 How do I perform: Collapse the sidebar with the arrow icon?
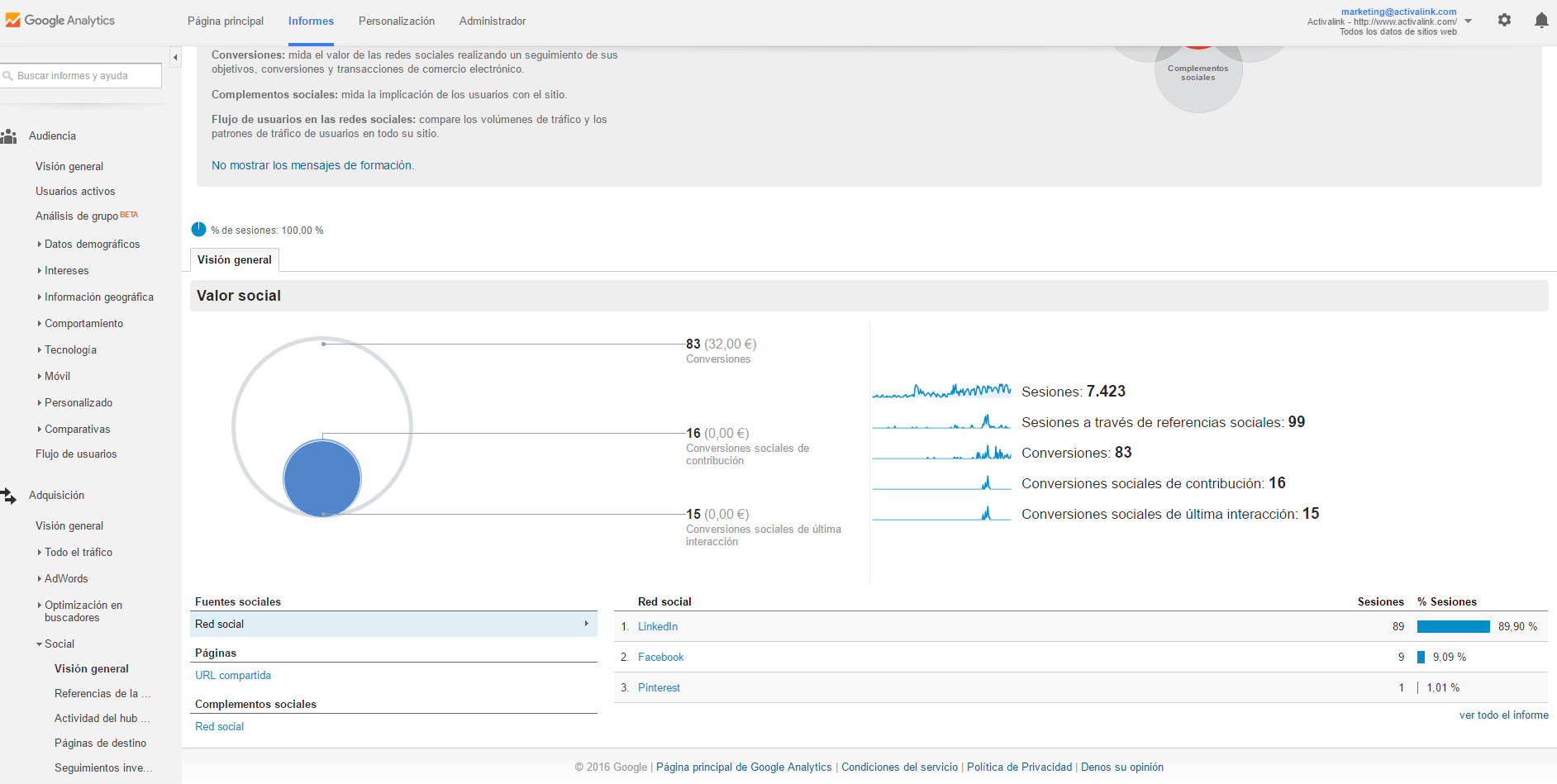point(174,57)
